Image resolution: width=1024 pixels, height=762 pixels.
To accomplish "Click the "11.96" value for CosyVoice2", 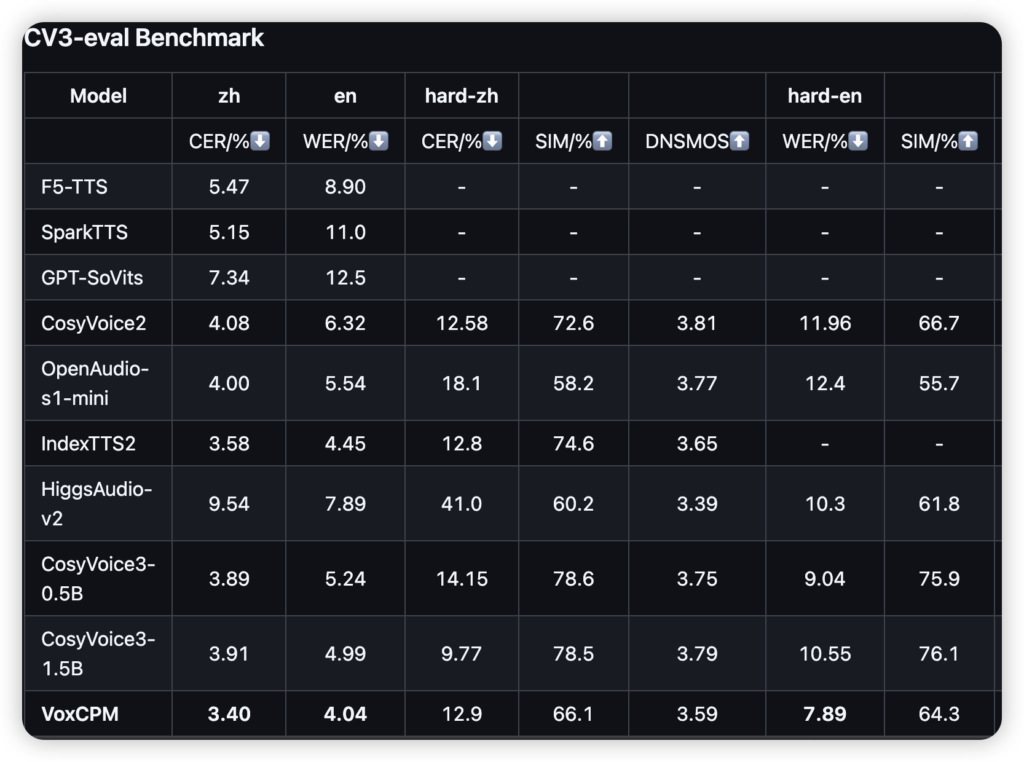I will (825, 323).
